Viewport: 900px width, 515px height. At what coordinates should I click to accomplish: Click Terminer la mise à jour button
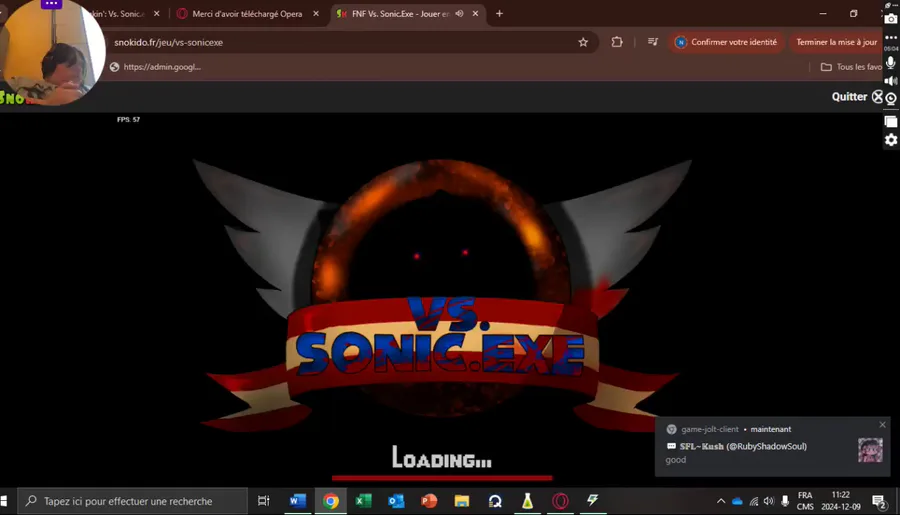point(836,42)
